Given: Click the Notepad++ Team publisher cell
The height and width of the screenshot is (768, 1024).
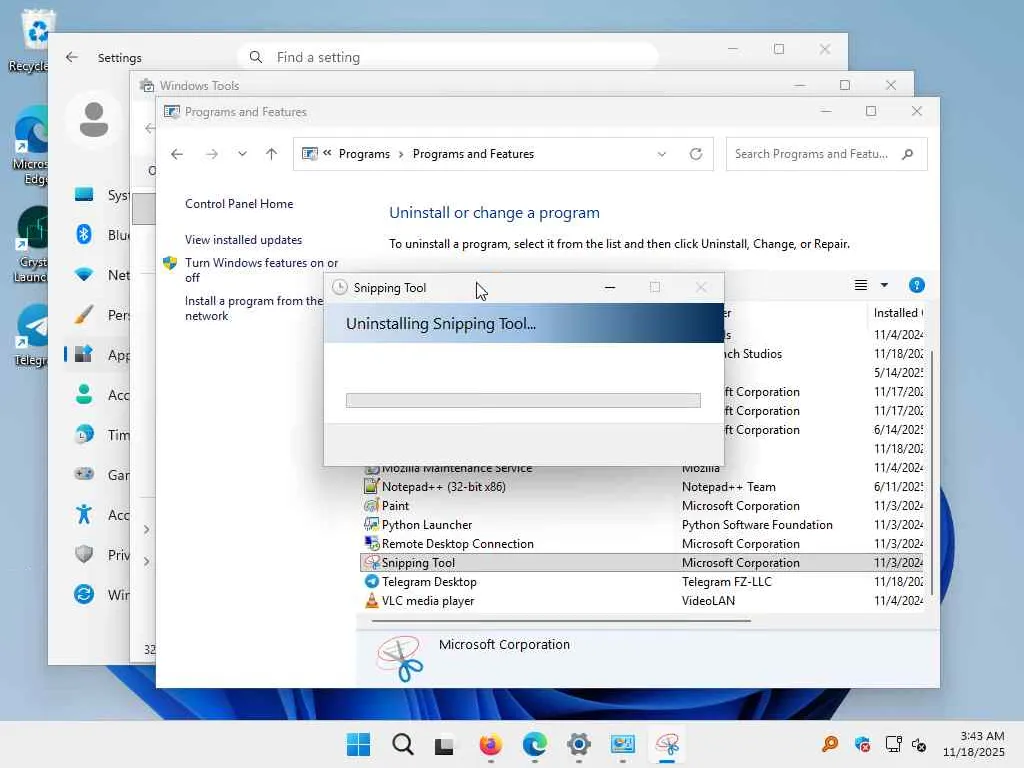Looking at the screenshot, I should coord(728,487).
